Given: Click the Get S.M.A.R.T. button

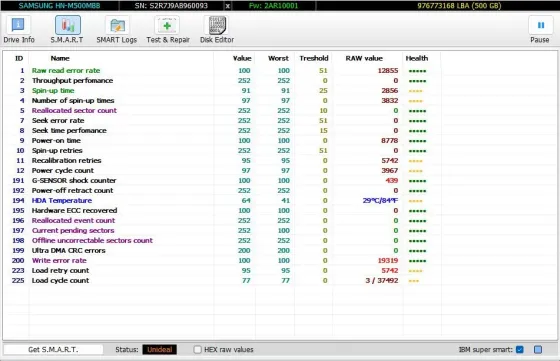Looking at the screenshot, I should (x=53, y=349).
